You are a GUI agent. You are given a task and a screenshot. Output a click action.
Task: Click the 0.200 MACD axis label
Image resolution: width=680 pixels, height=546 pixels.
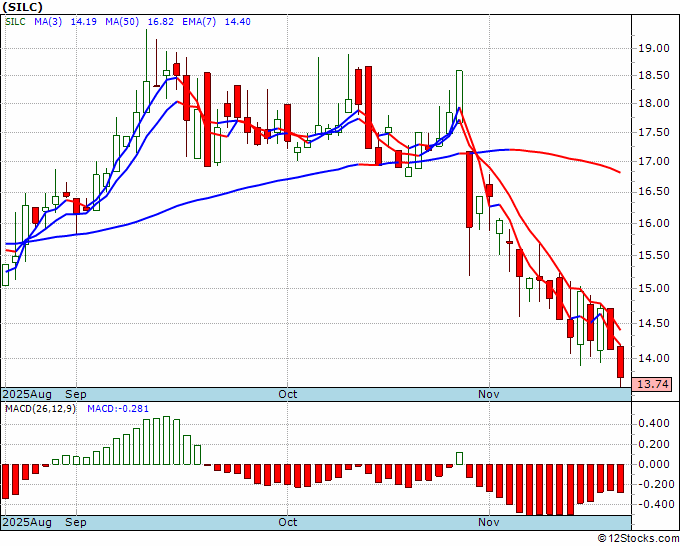(x=654, y=445)
